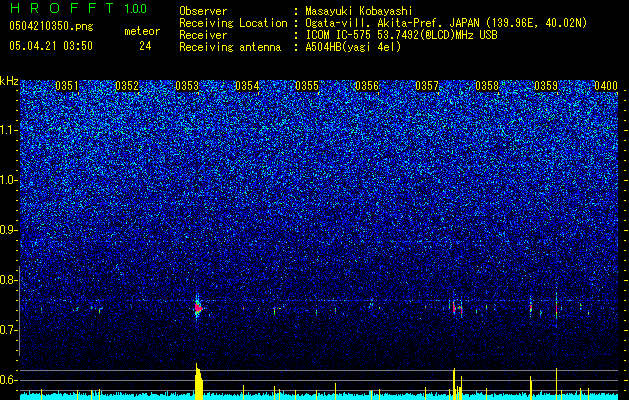
Task: Click the 0355 time marker
Action: click(x=307, y=86)
